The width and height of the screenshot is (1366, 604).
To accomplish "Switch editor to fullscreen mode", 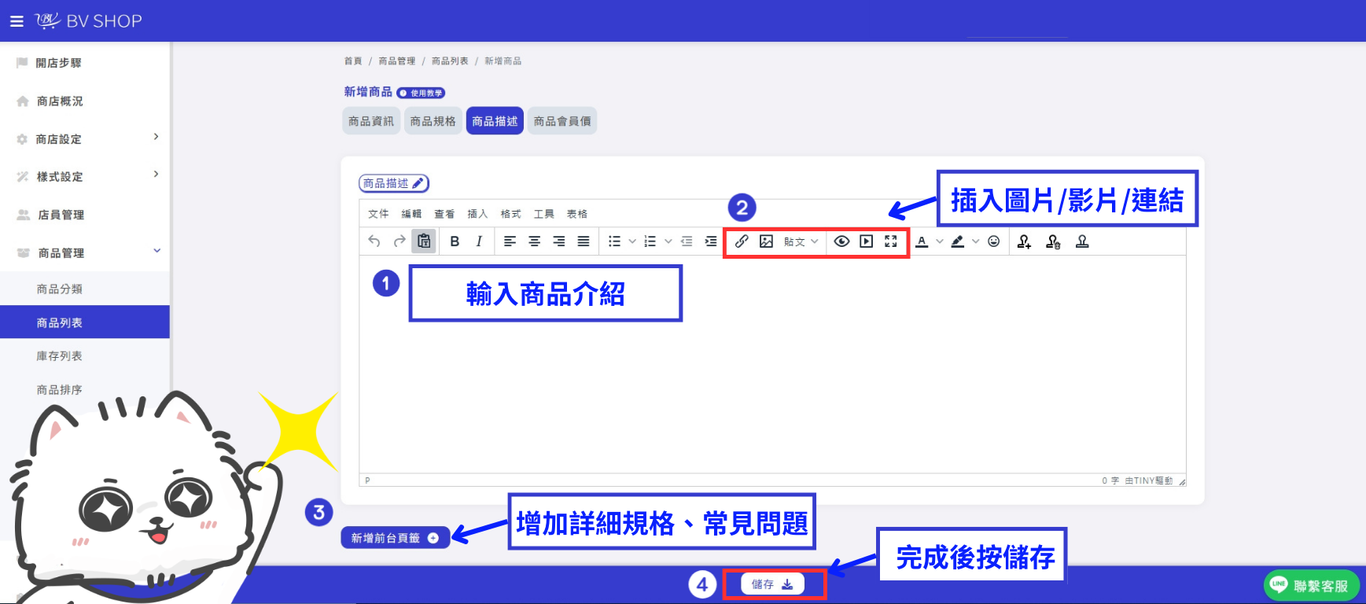I will click(x=891, y=241).
